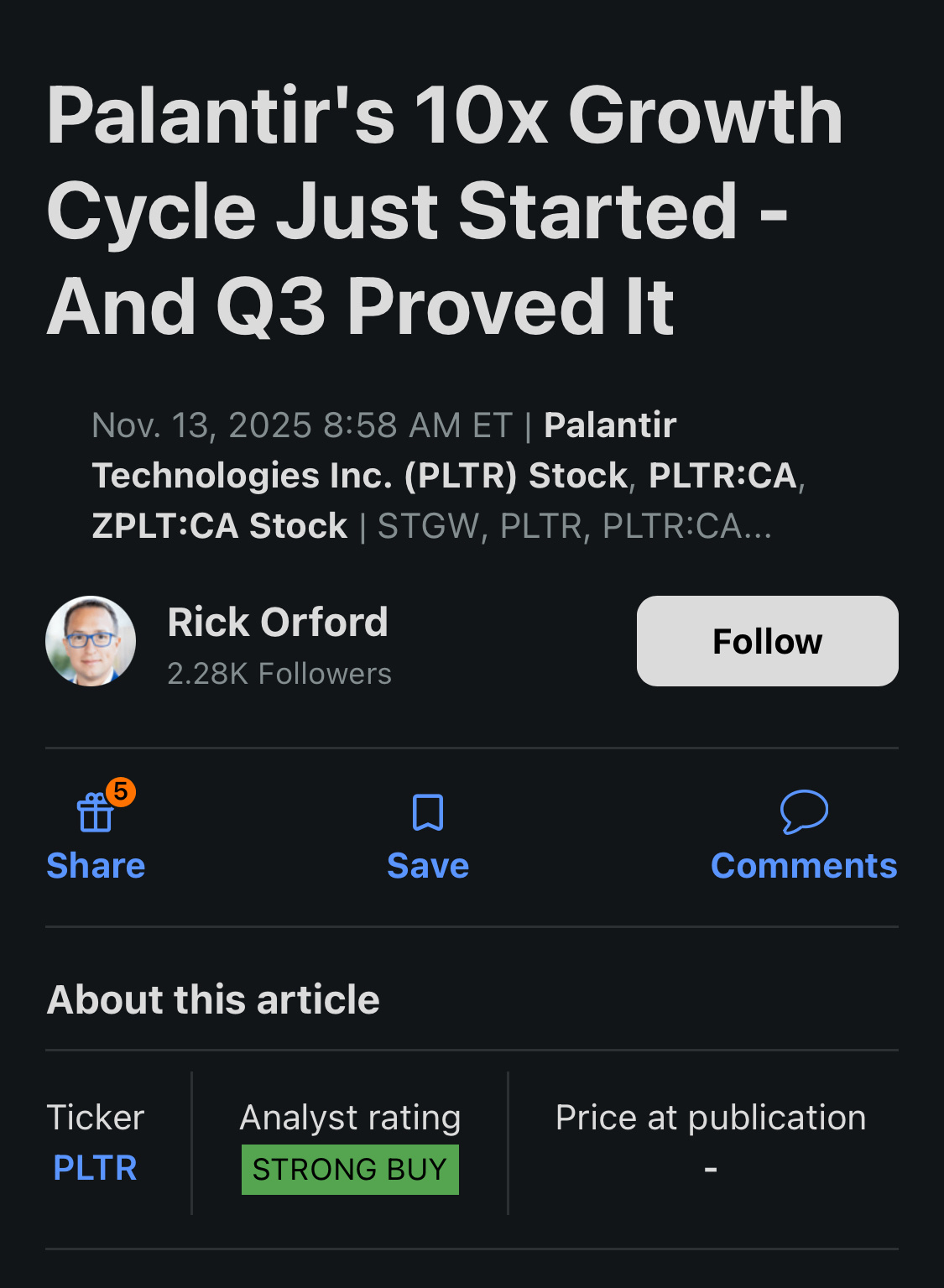Open the ZPLT:CA Stock link

[x=220, y=526]
